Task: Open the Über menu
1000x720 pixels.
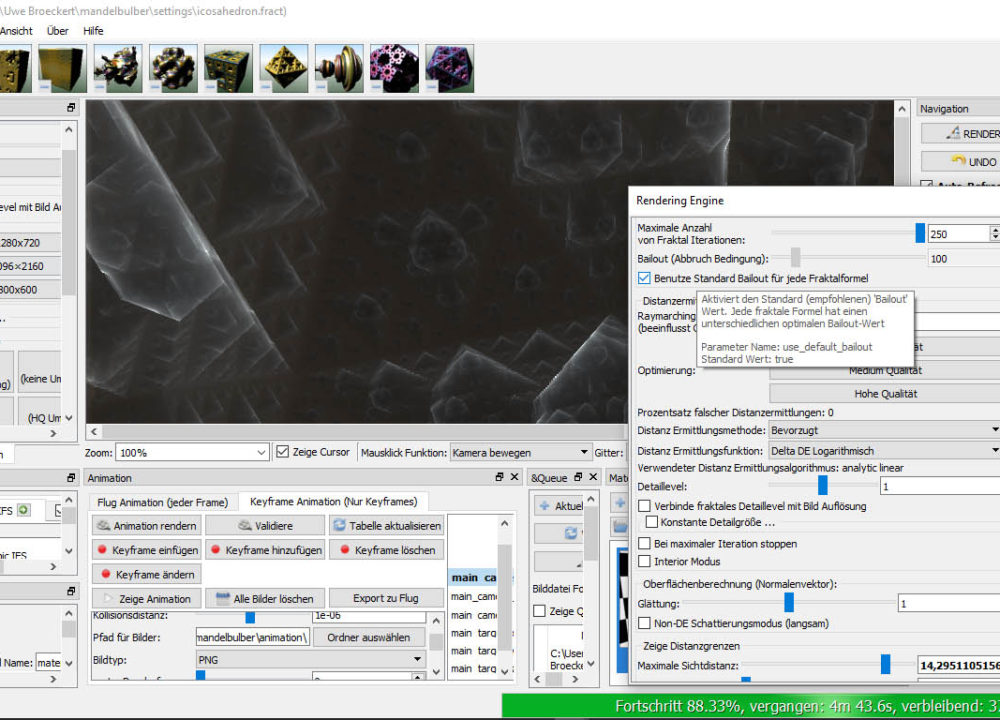Action: (57, 31)
